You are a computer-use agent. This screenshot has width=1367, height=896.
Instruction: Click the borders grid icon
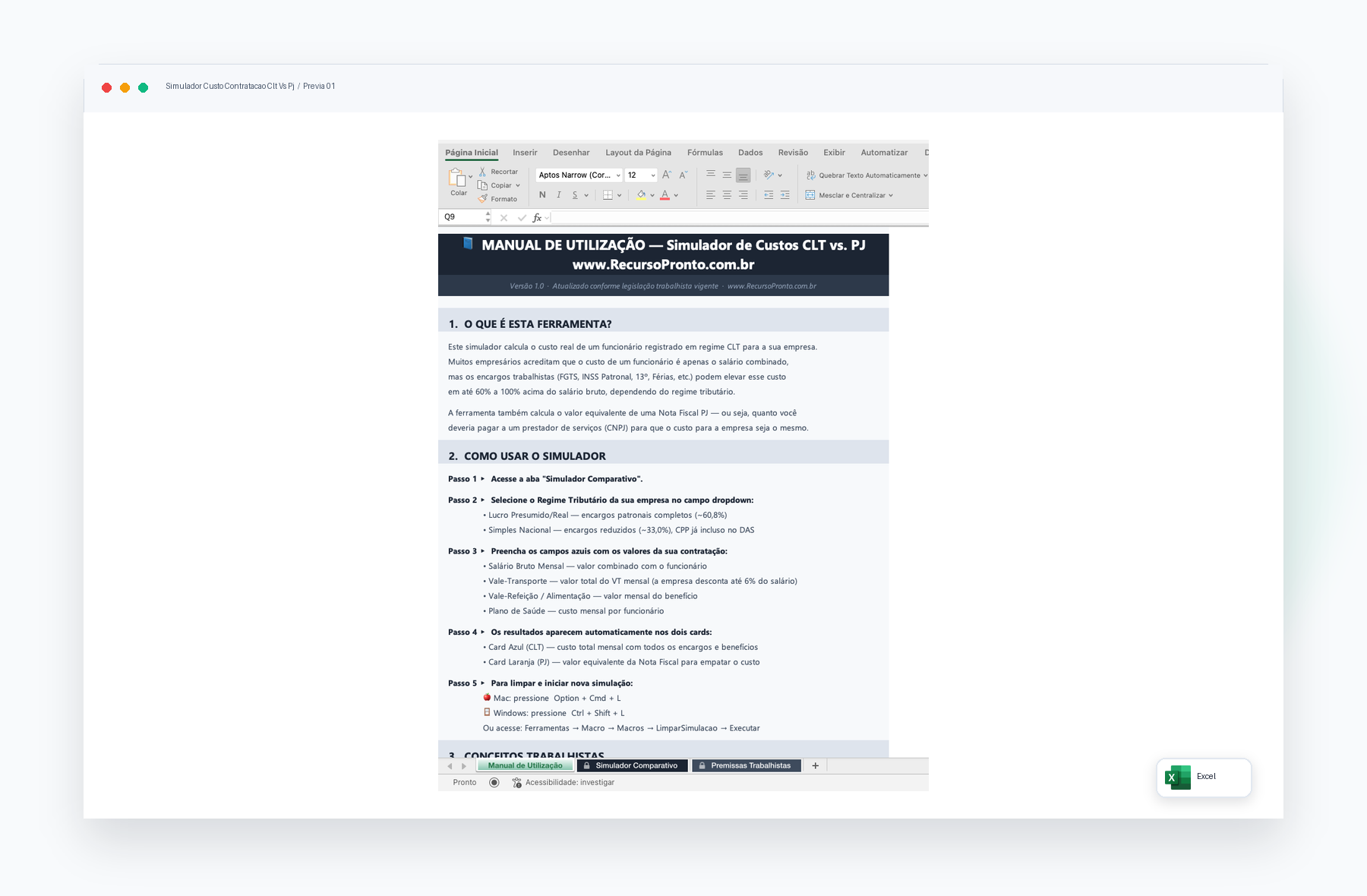pyautogui.click(x=608, y=195)
